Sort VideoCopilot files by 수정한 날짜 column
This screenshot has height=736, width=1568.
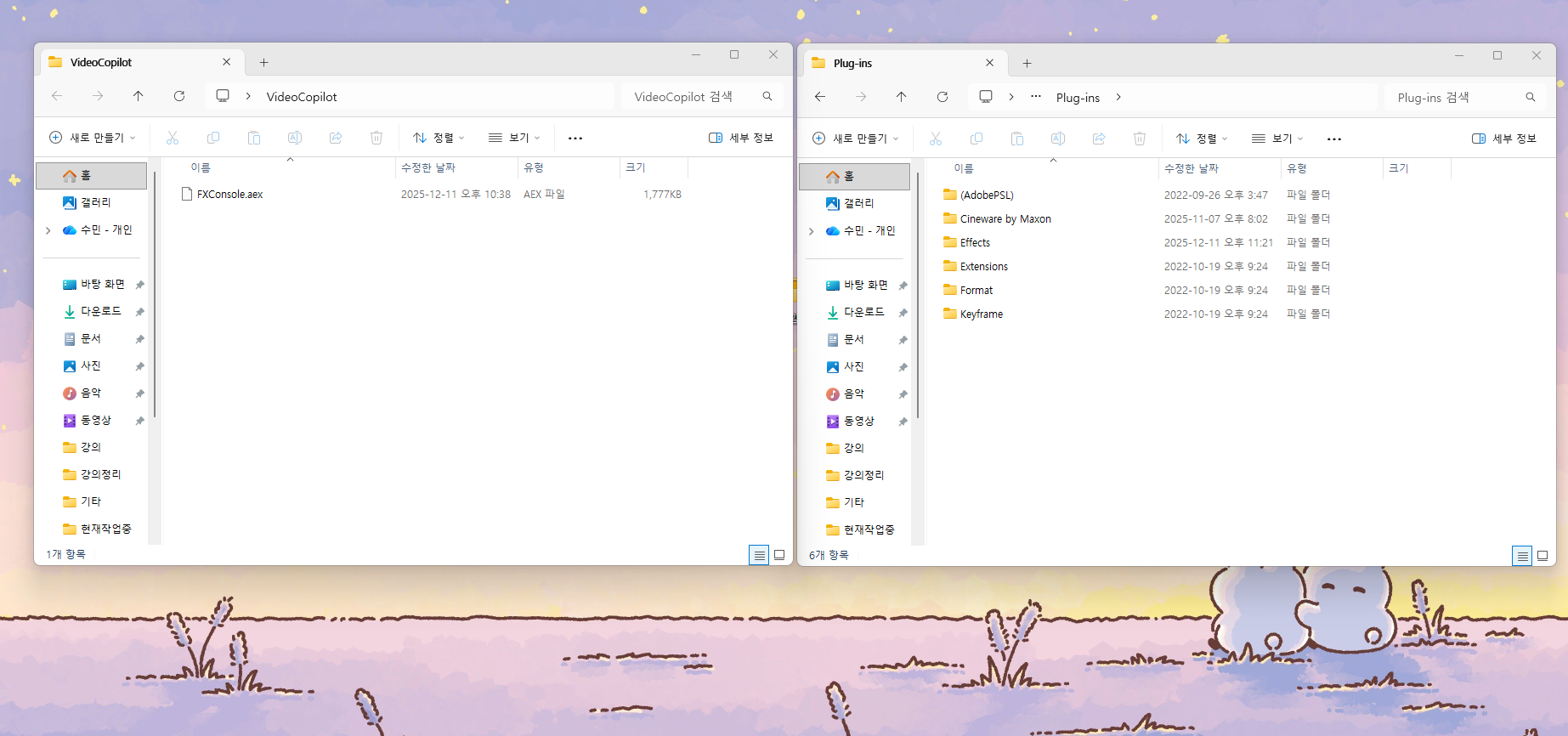click(428, 168)
